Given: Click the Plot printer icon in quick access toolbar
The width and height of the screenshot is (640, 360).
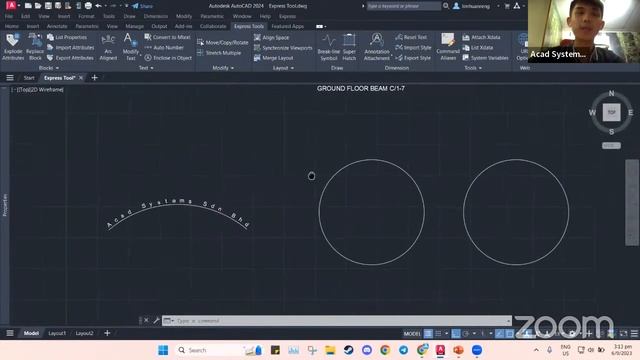Looking at the screenshot, I should (88, 6).
